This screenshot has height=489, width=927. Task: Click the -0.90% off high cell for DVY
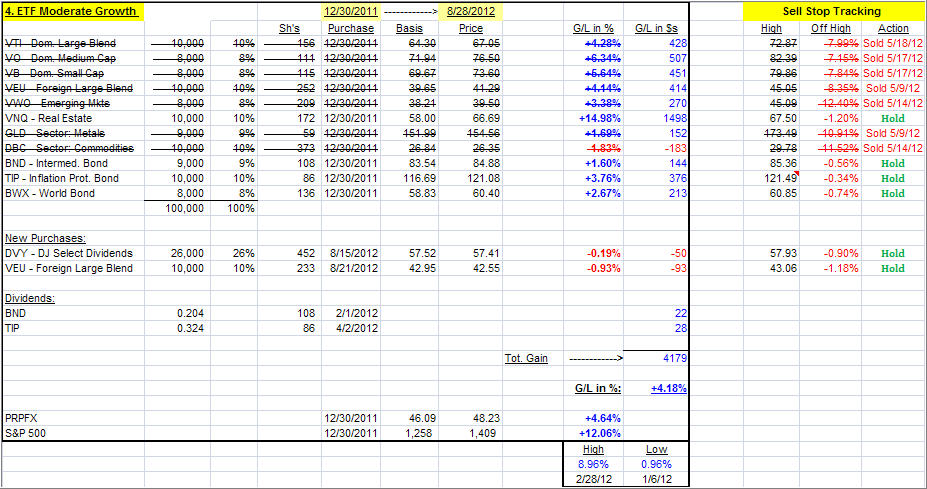pyautogui.click(x=831, y=253)
